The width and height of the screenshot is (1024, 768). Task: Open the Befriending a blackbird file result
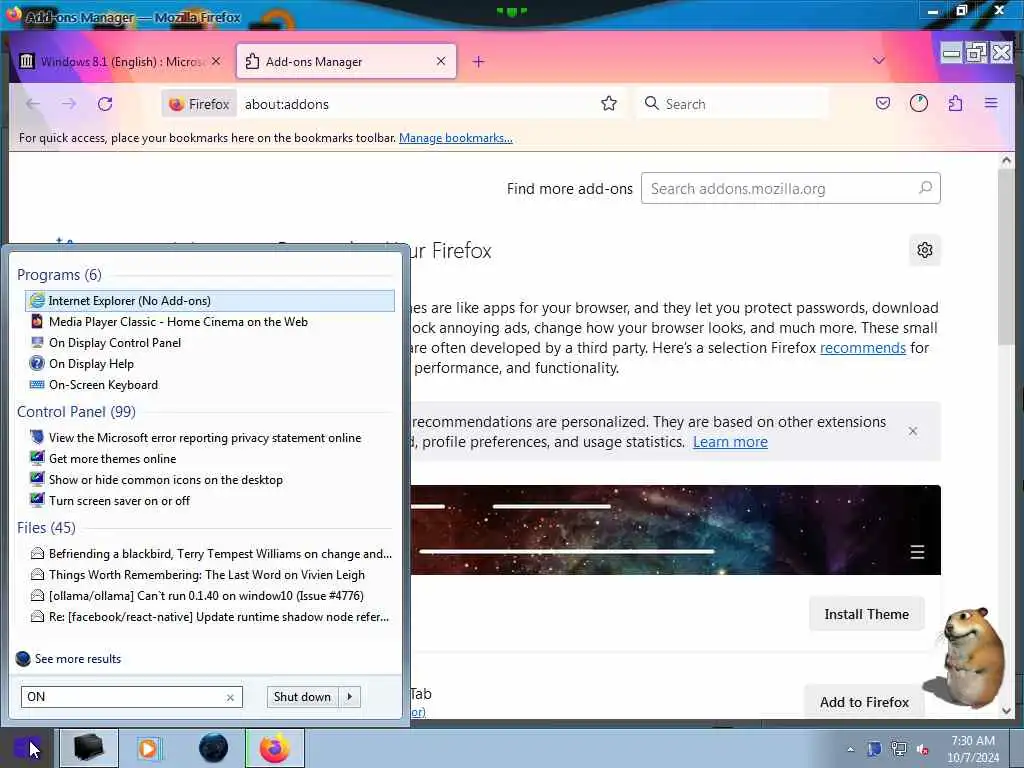tap(210, 554)
